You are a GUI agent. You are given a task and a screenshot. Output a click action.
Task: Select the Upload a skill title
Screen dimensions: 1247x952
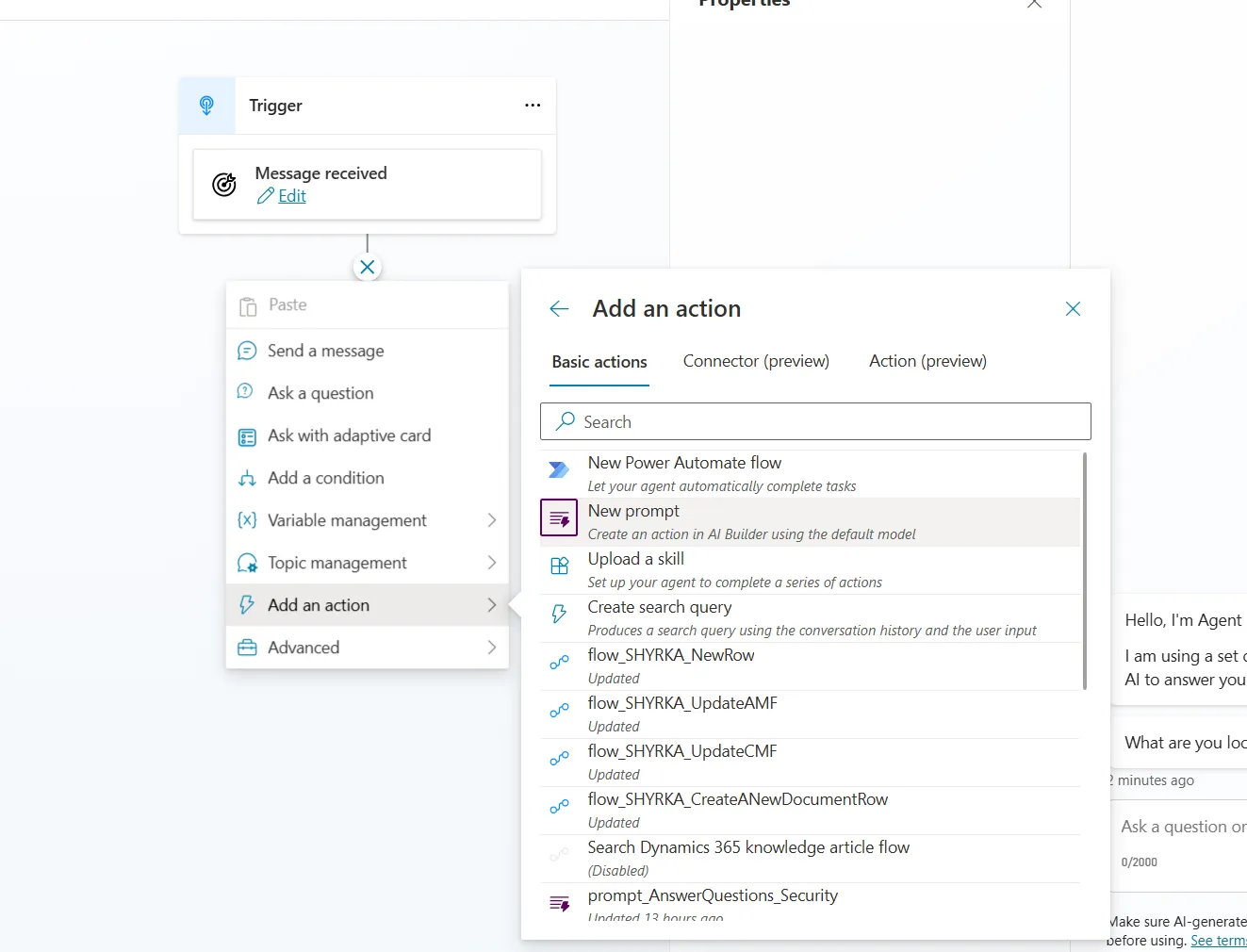coord(636,559)
